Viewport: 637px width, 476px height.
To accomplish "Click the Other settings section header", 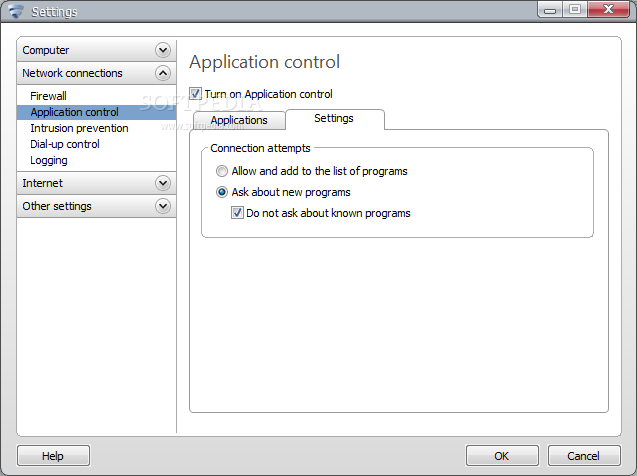I will click(96, 206).
